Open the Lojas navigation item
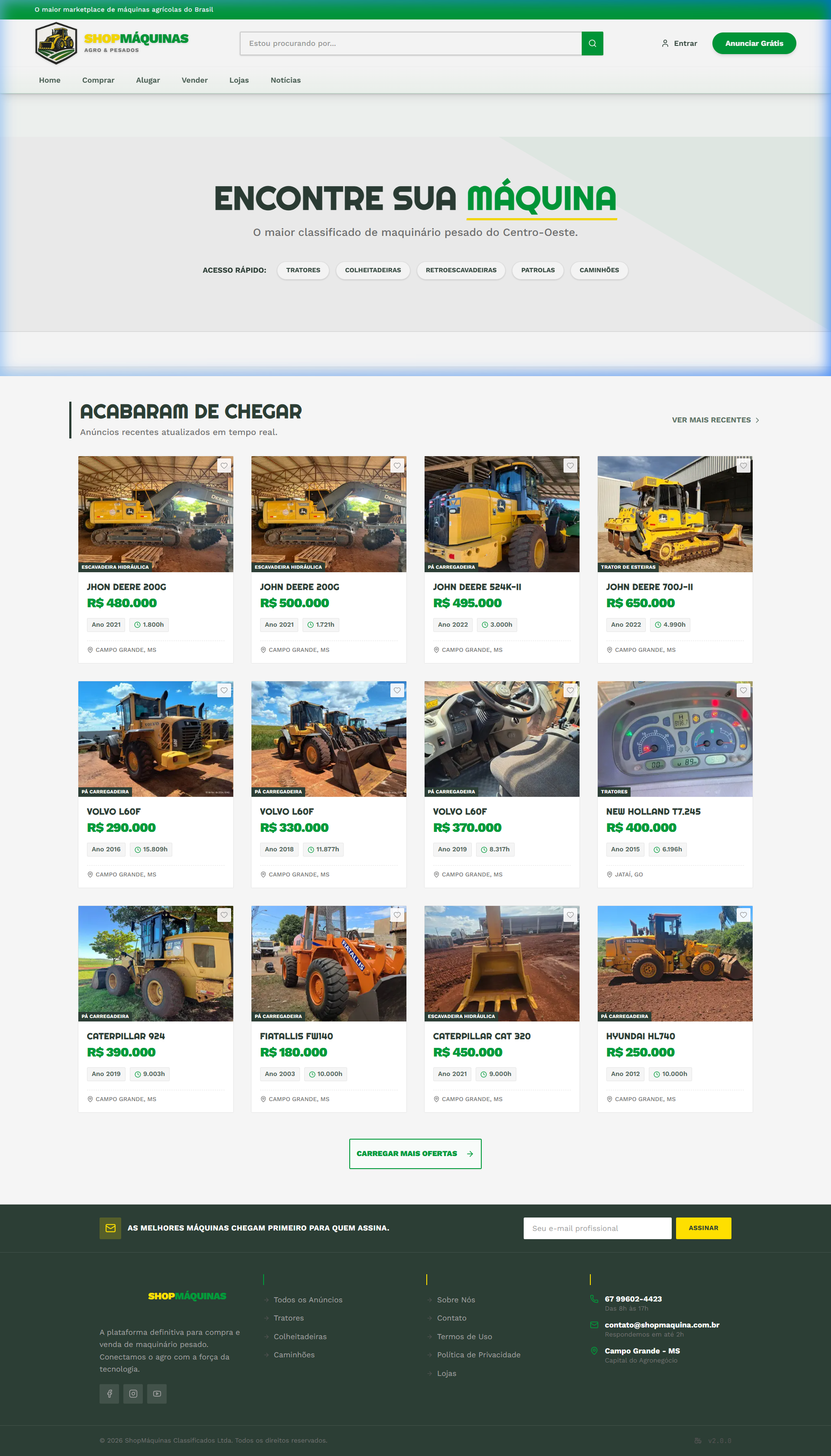The width and height of the screenshot is (831, 1456). tap(239, 81)
